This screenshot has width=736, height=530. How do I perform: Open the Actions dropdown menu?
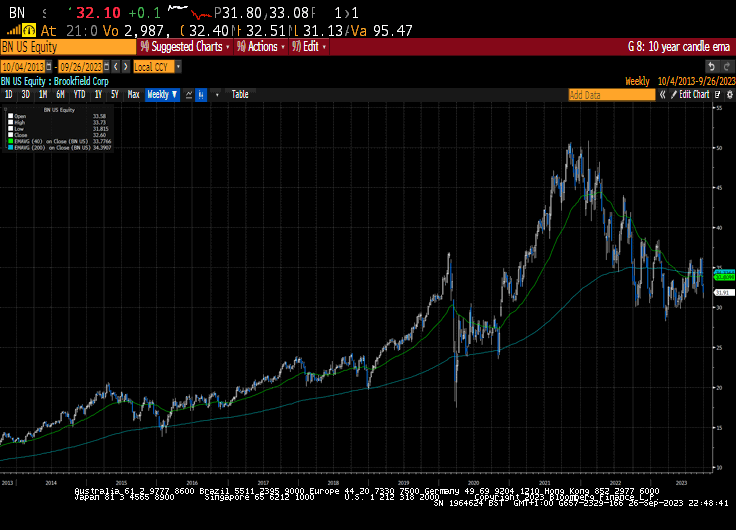point(261,46)
